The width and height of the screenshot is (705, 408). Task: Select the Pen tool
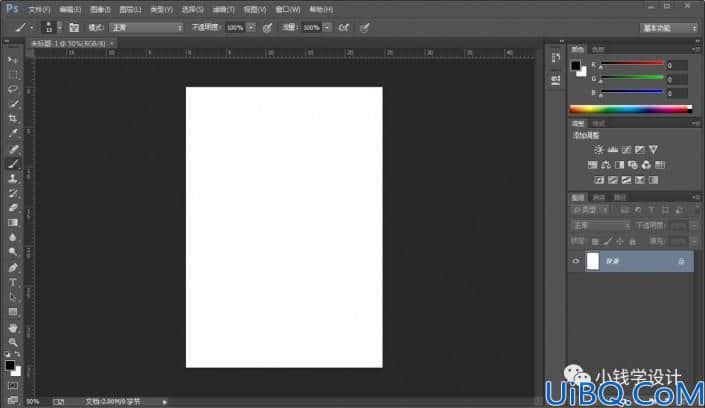click(13, 268)
